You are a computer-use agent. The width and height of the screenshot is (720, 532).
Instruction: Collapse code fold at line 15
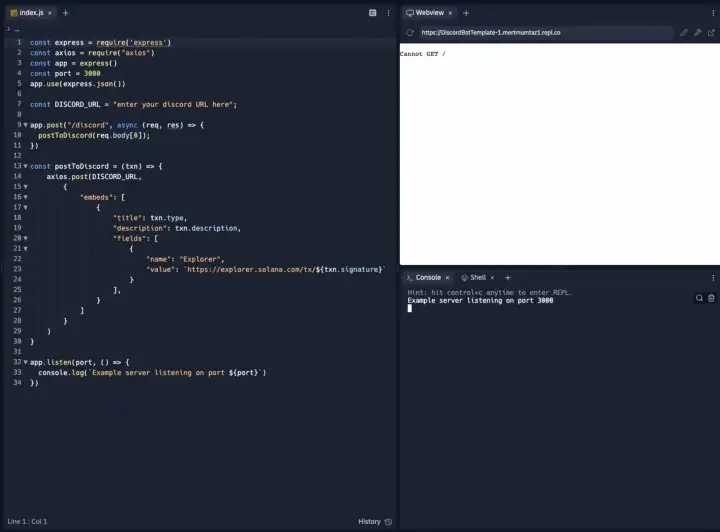click(x=26, y=186)
